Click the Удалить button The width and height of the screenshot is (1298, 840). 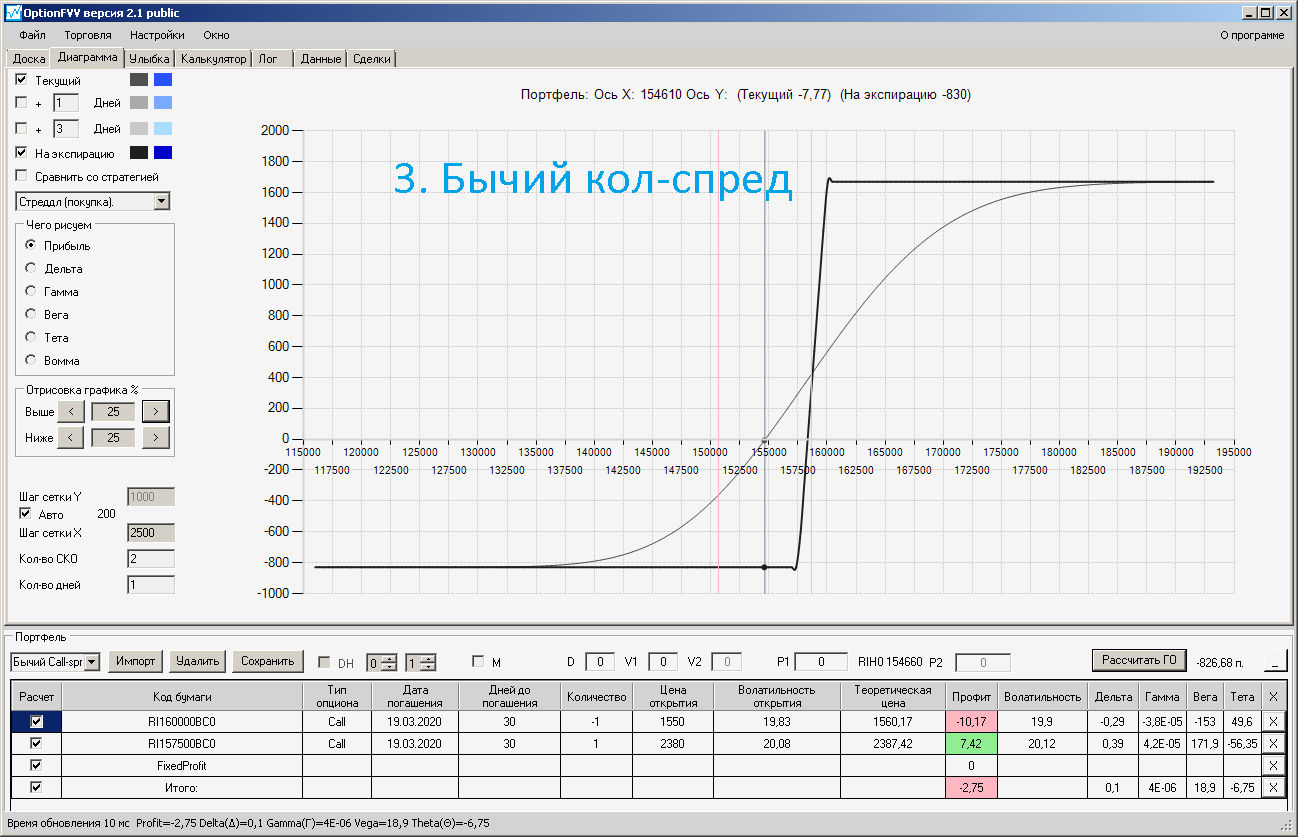[x=197, y=661]
